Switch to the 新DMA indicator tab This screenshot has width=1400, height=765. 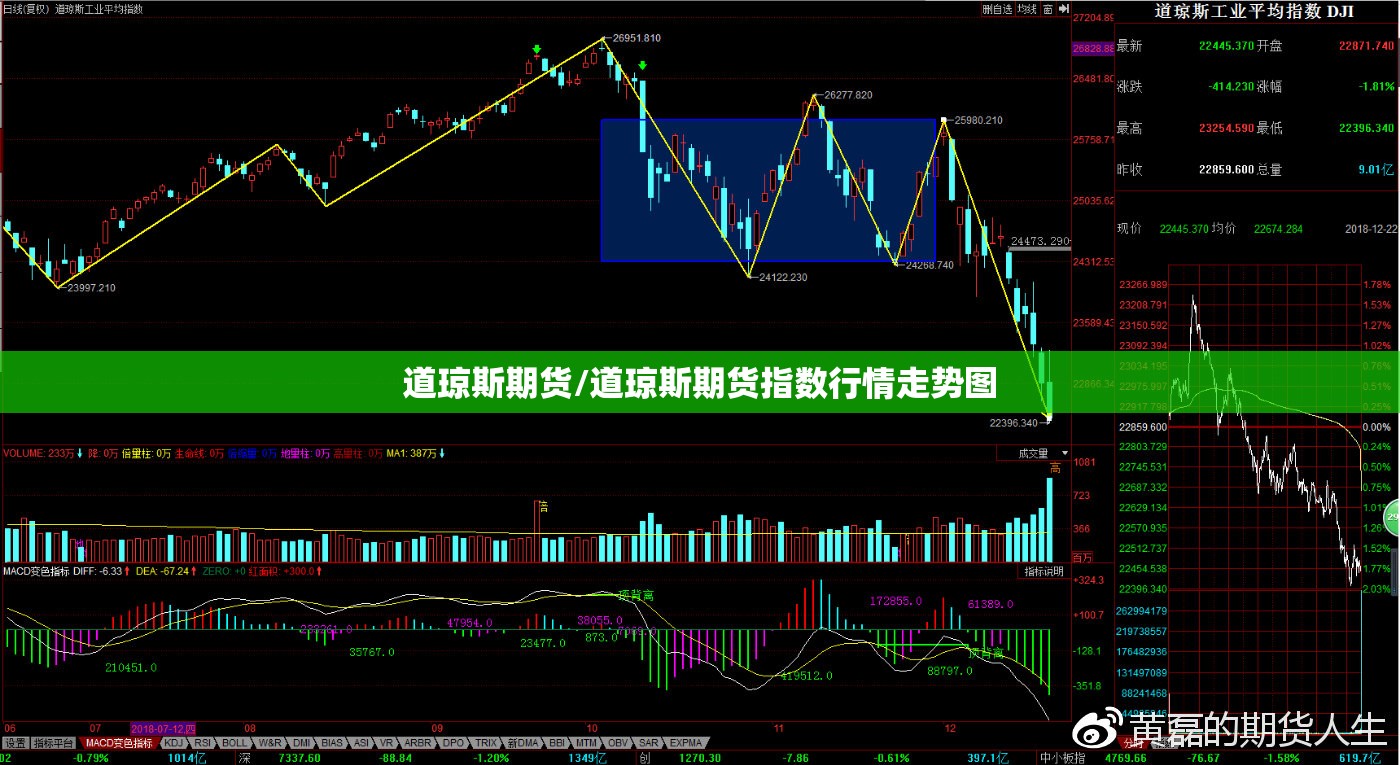coord(523,743)
